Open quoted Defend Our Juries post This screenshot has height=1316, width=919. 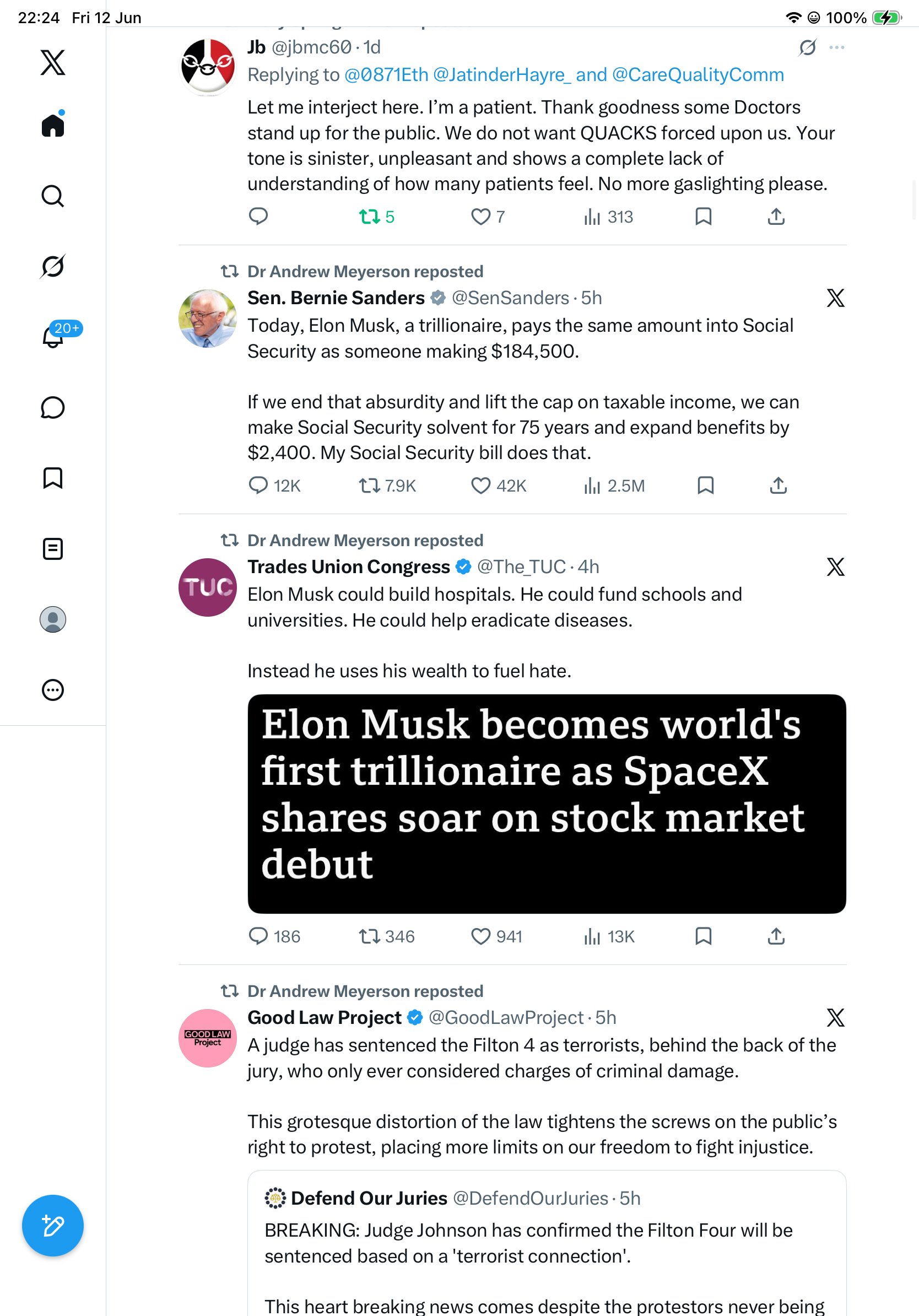pyautogui.click(x=547, y=1243)
